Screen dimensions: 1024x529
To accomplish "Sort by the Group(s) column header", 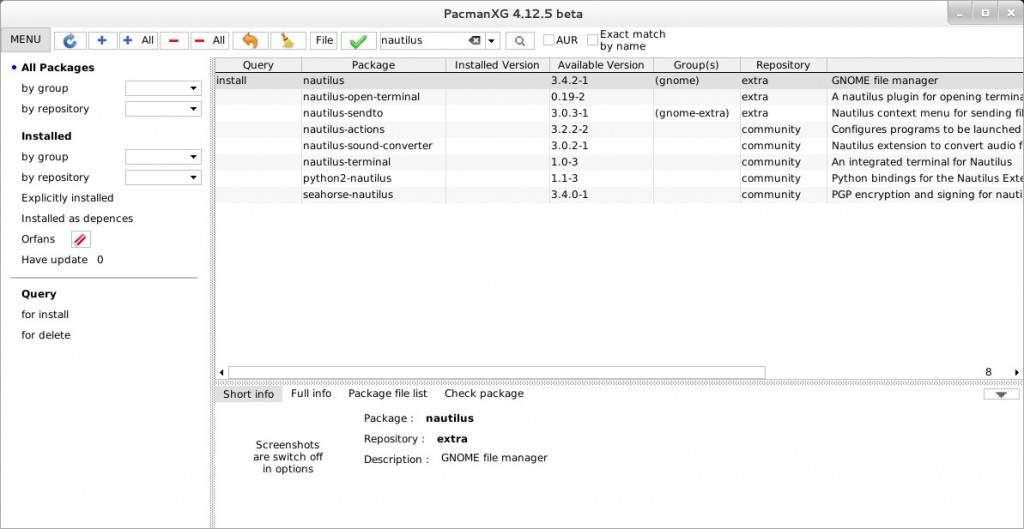I will click(x=696, y=65).
